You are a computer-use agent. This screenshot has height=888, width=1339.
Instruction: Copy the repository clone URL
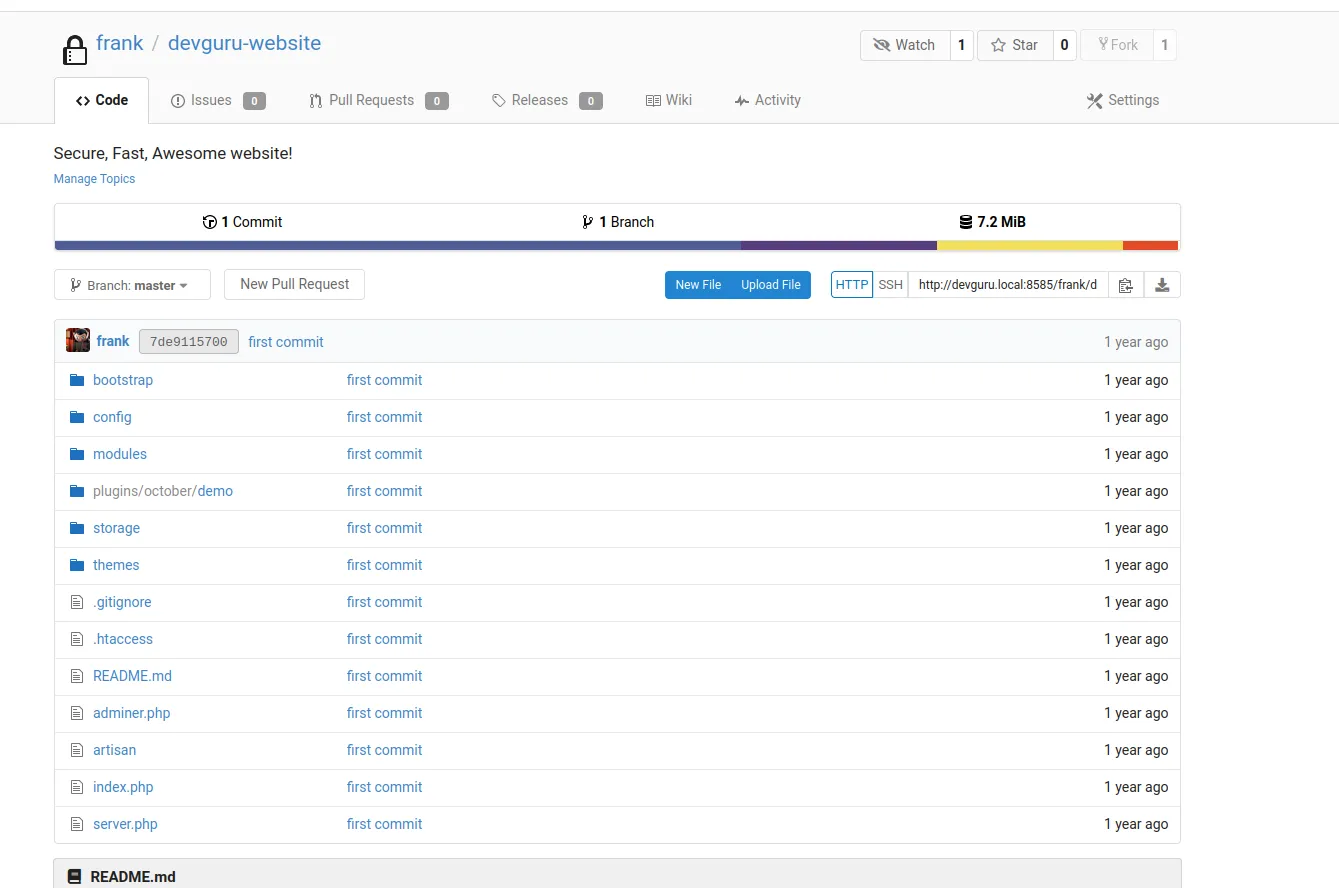pos(1125,285)
